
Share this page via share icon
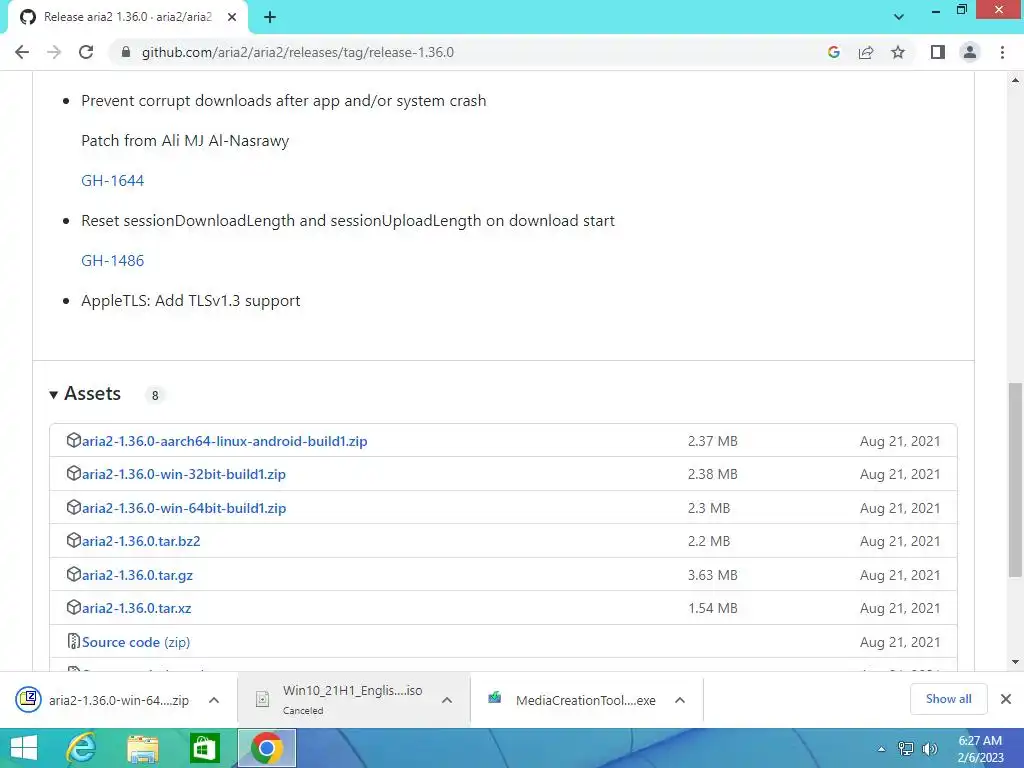tap(866, 52)
